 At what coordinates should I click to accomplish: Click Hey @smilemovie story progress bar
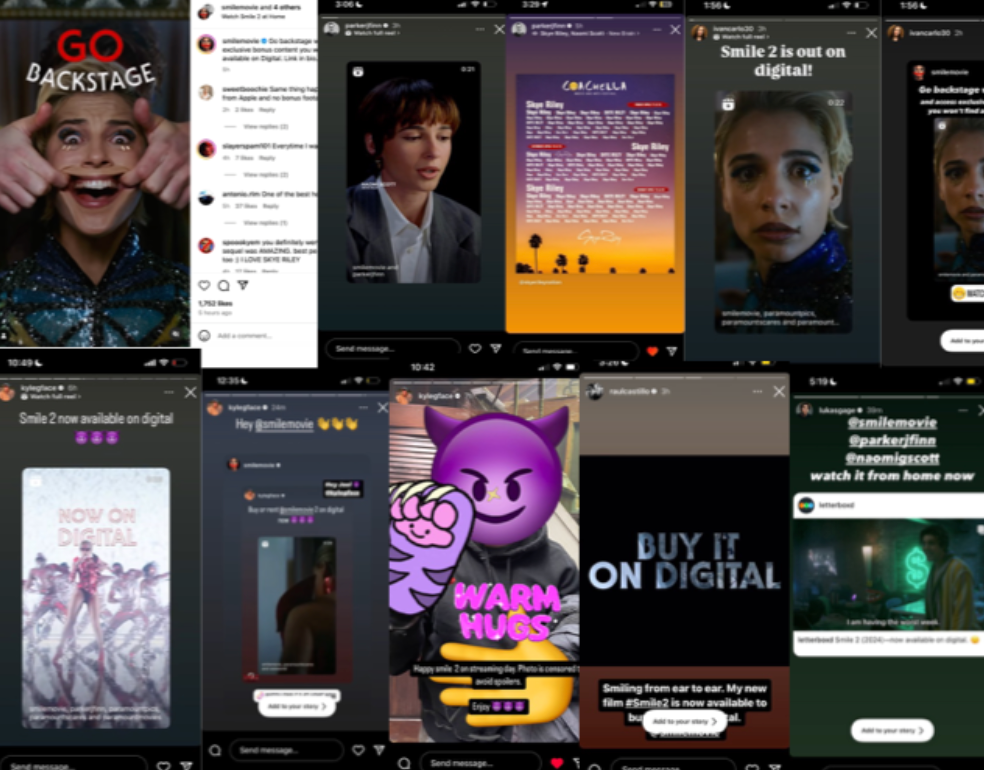tap(295, 395)
